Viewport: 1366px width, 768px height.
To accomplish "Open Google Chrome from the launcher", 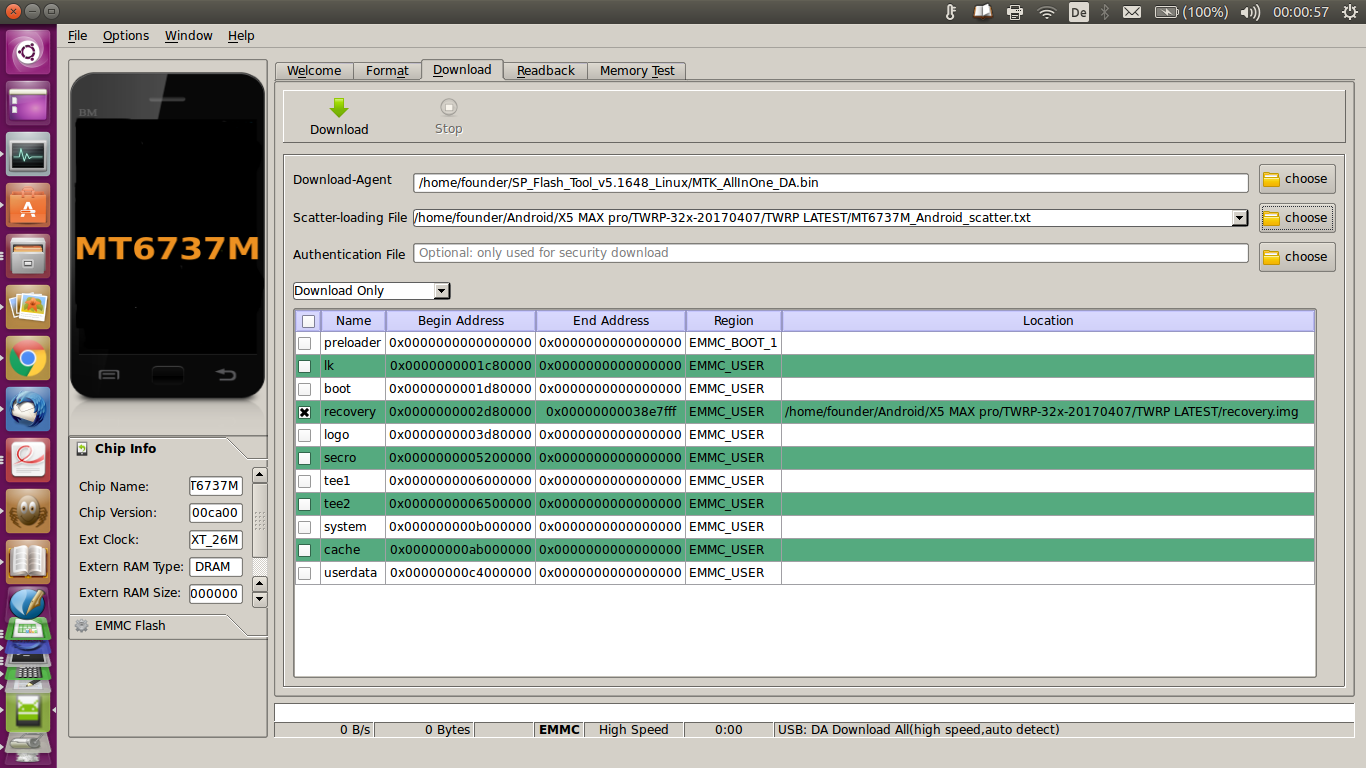I will click(x=28, y=358).
